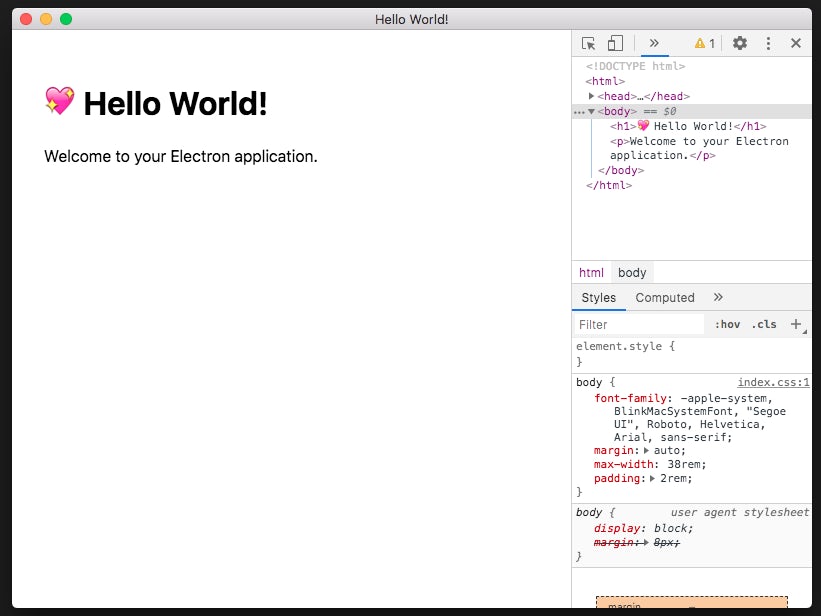Select html in the breadcrumb bar

click(590, 271)
